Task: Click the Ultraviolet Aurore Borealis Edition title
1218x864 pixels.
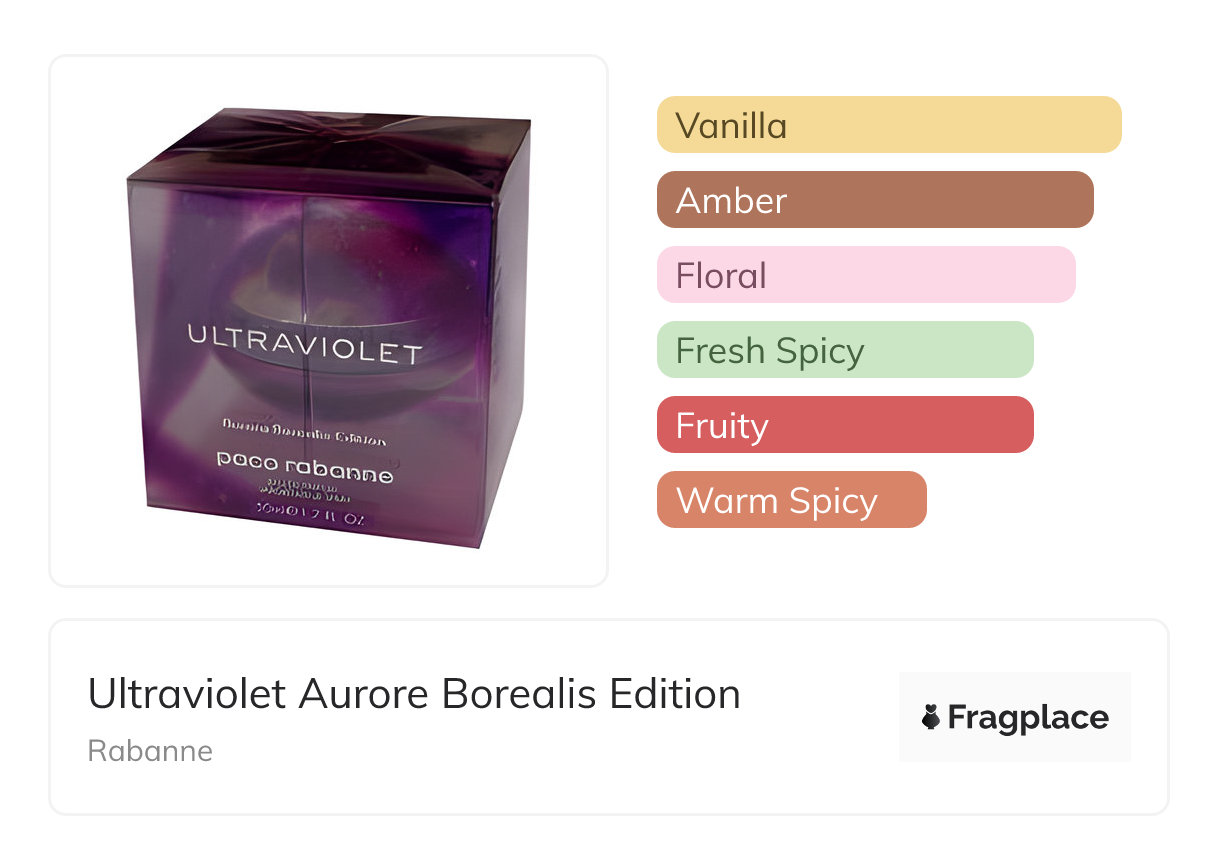Action: (x=414, y=694)
